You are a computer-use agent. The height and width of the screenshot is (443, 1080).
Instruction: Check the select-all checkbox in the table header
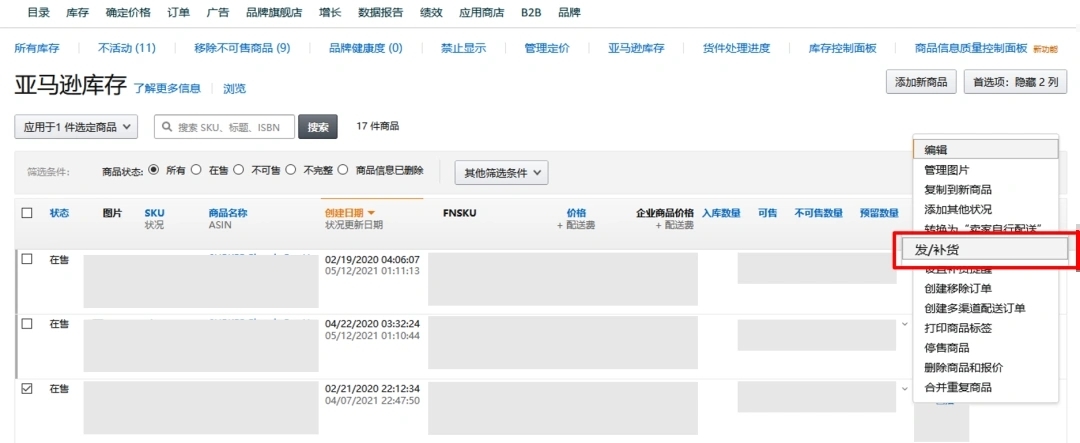tap(27, 213)
